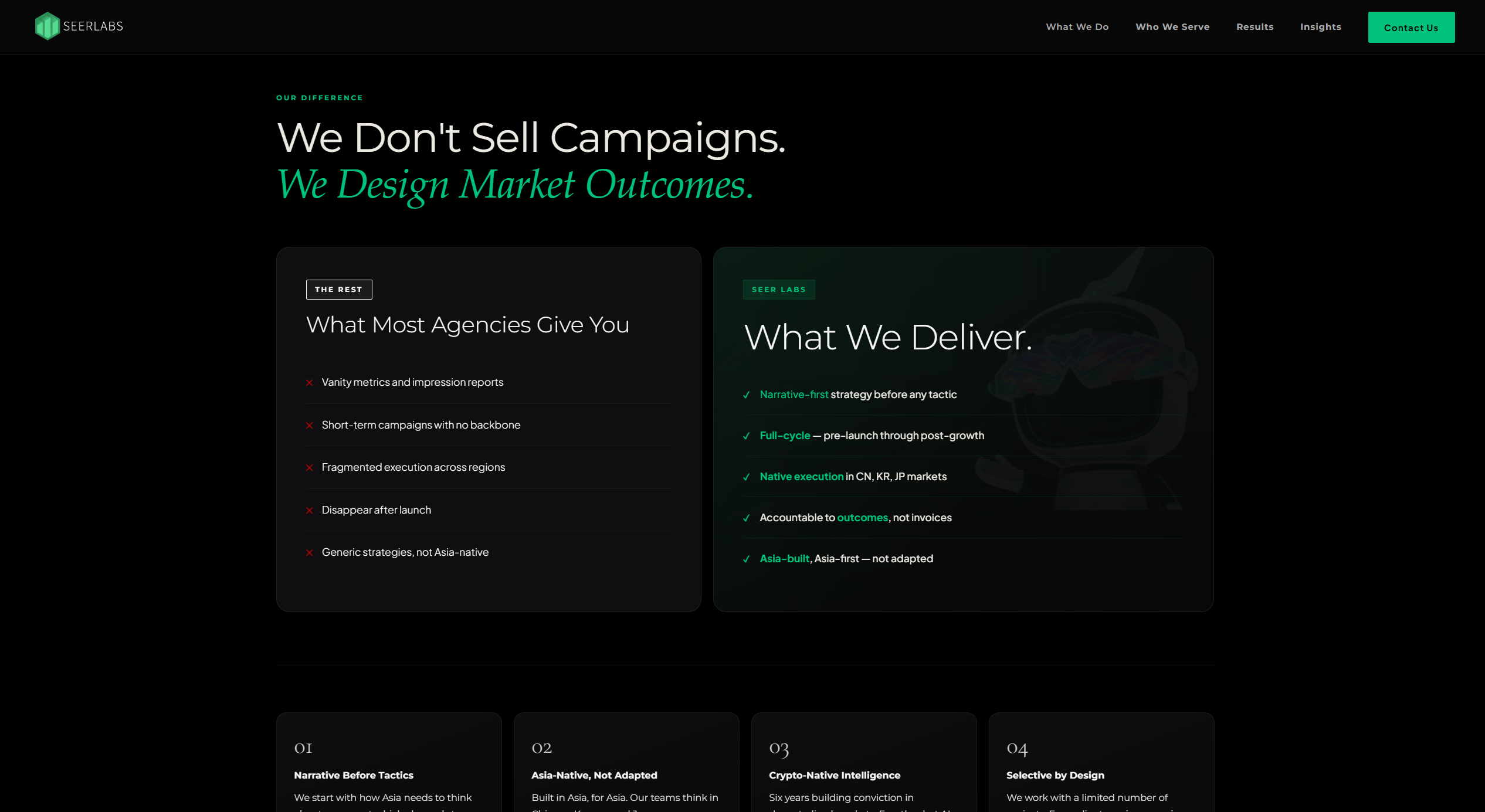Click the red X next to Disappear after launch

click(310, 511)
